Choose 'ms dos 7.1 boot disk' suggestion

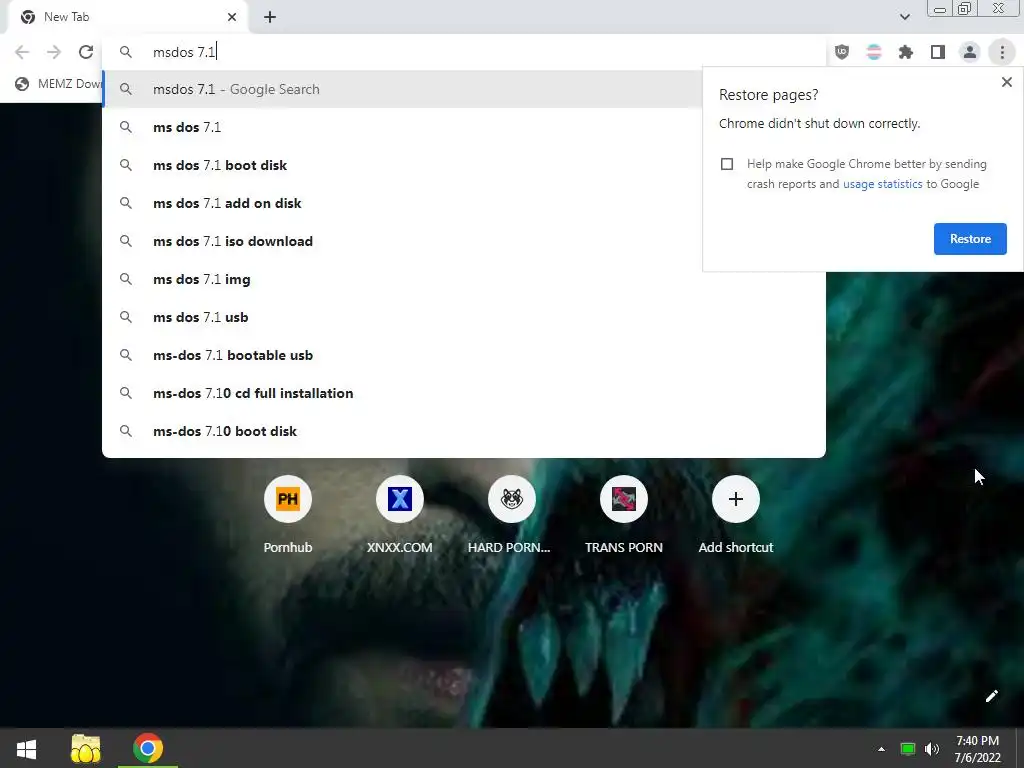coord(402,165)
